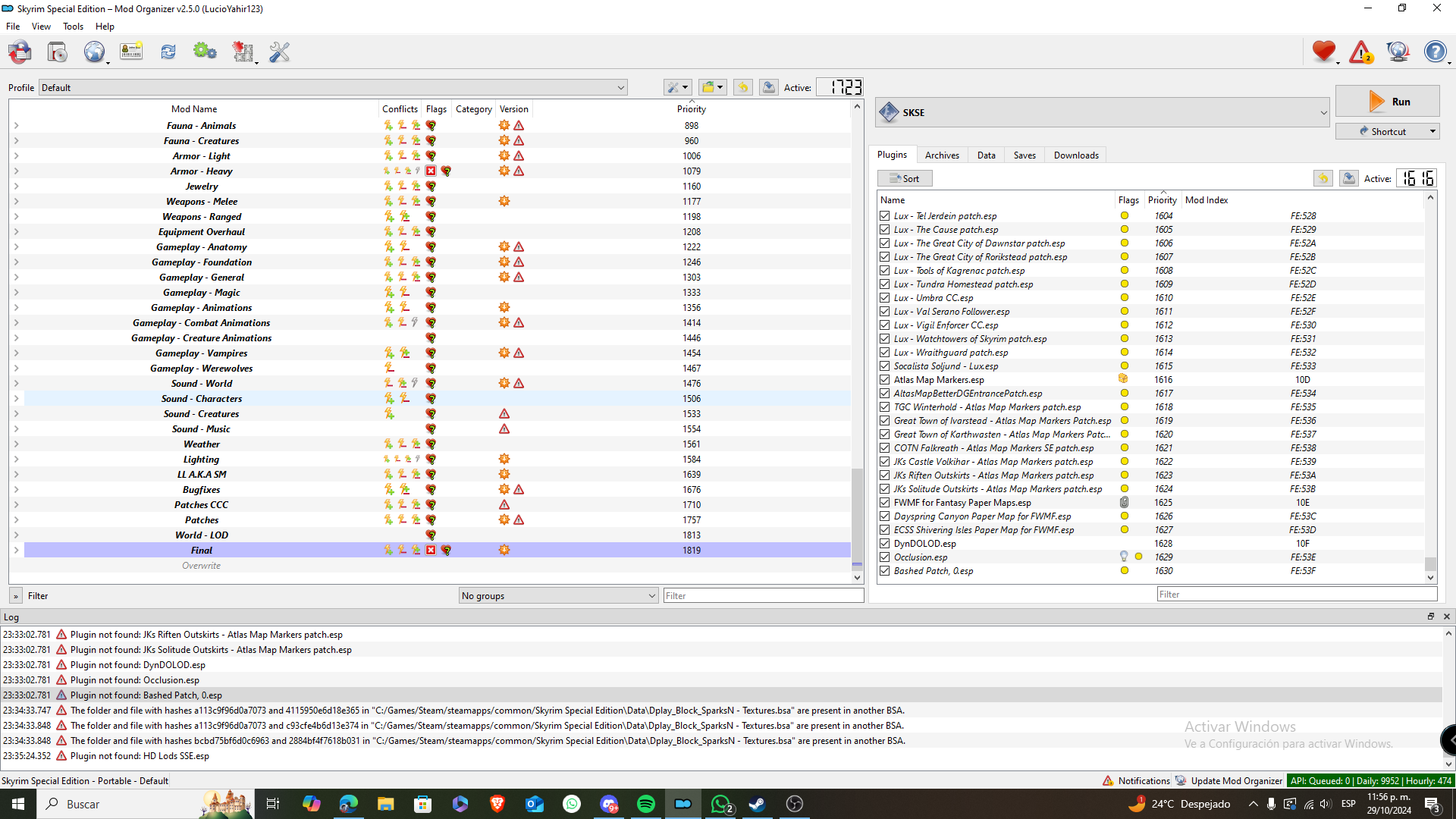Click the update globe icon in toolbar
This screenshot has width=1456, height=819.
coord(1398,52)
